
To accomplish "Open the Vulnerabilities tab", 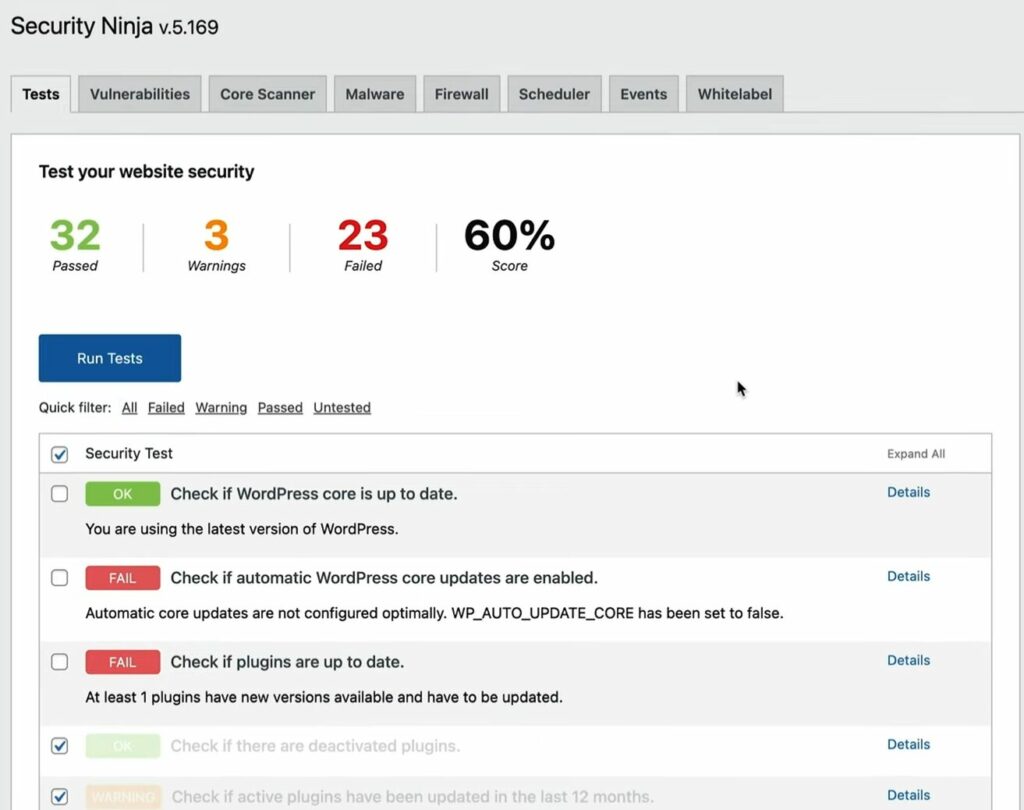I will click(140, 94).
